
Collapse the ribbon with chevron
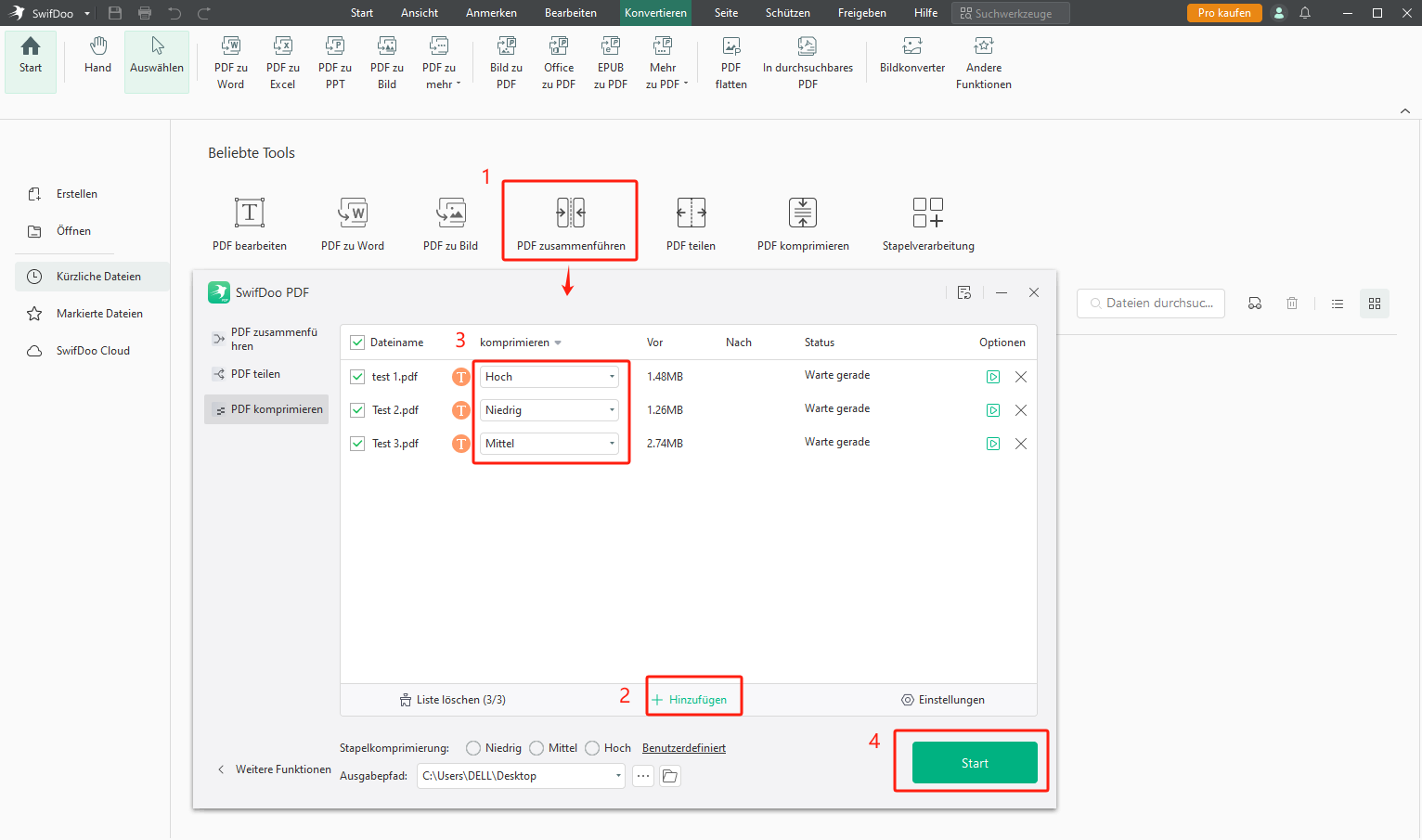1404,111
